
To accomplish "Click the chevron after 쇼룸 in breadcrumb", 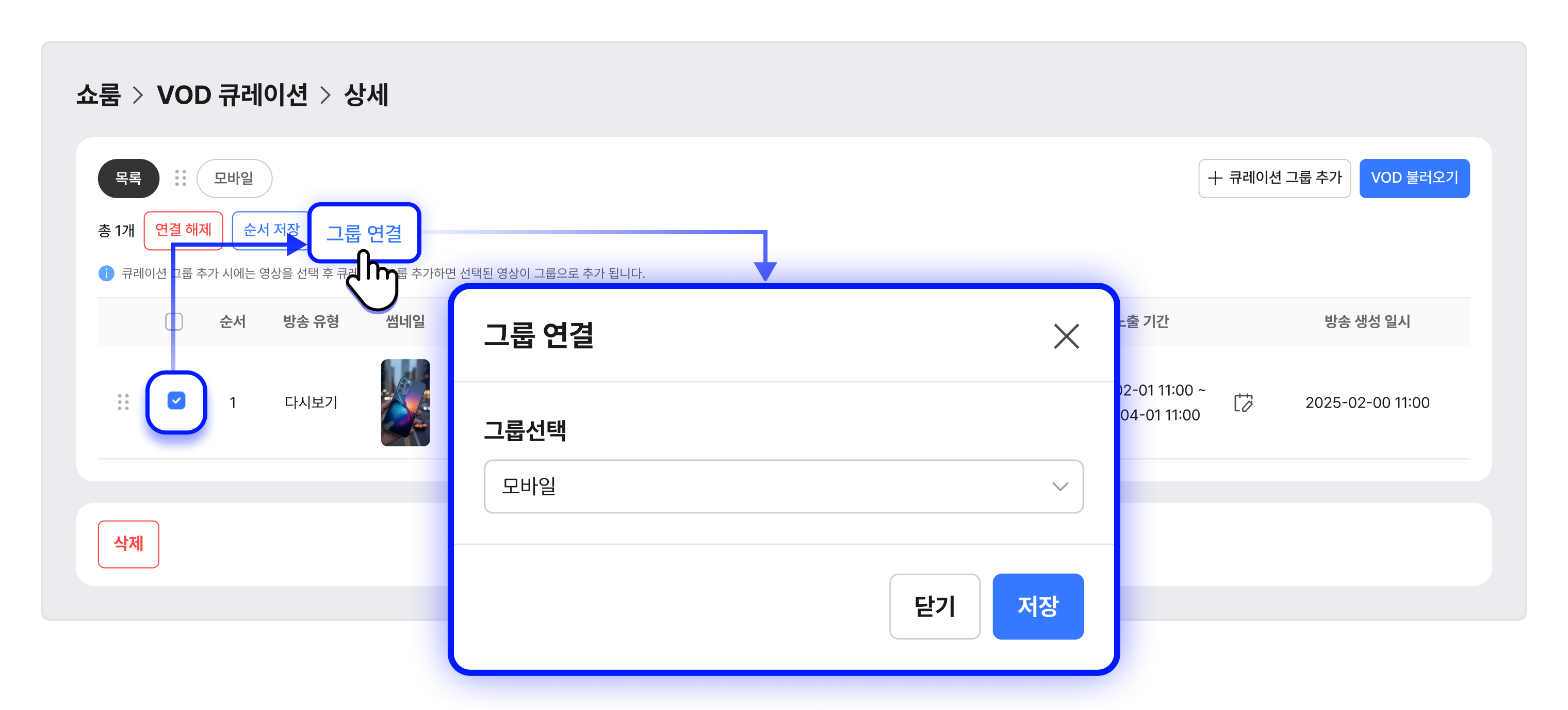I will click(138, 95).
